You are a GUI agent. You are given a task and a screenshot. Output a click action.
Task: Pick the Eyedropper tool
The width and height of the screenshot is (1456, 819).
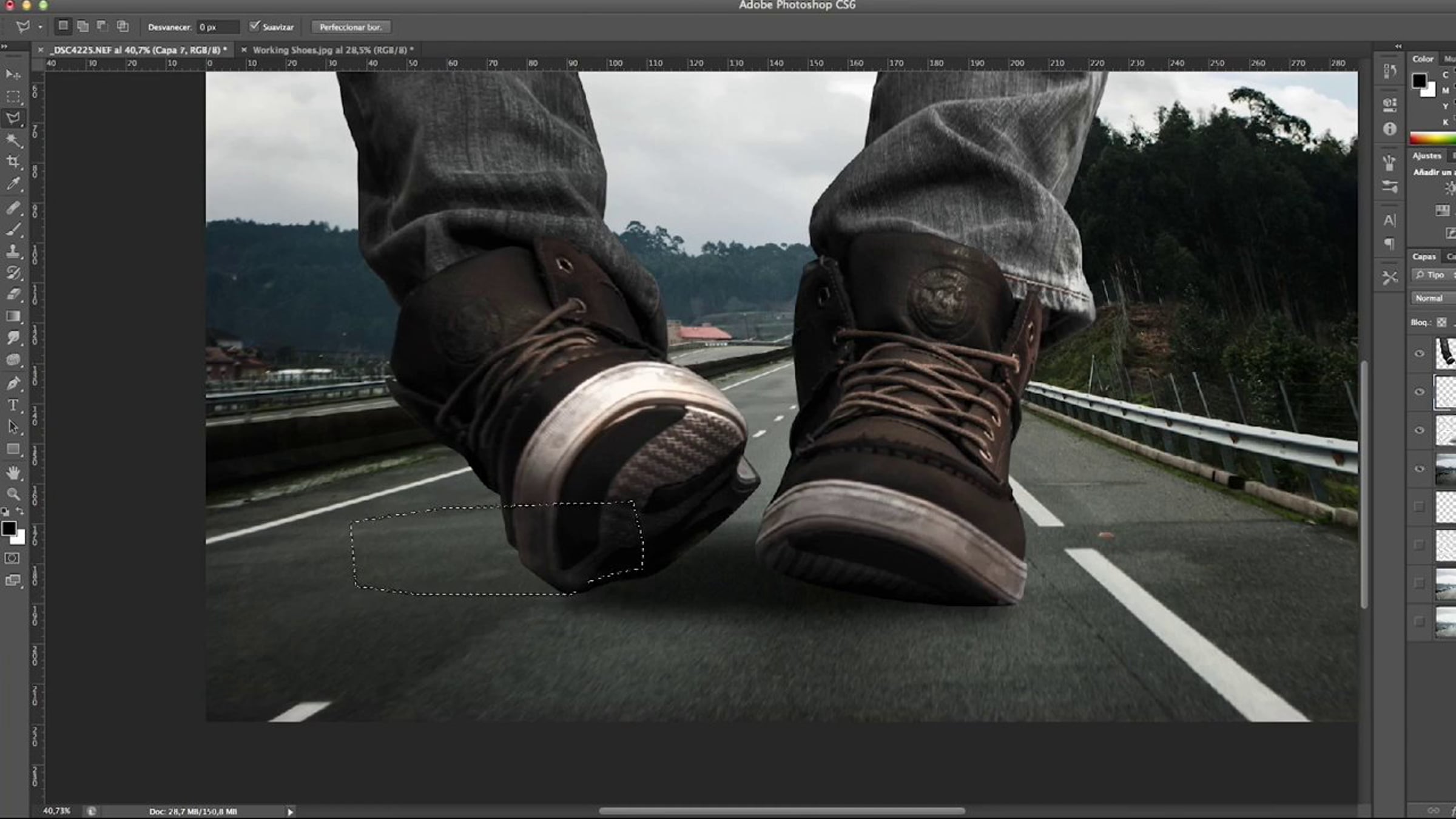[13, 184]
